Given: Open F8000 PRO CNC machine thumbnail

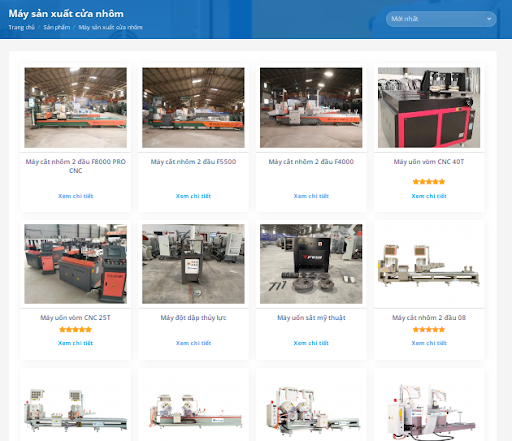Looking at the screenshot, I should [x=75, y=108].
